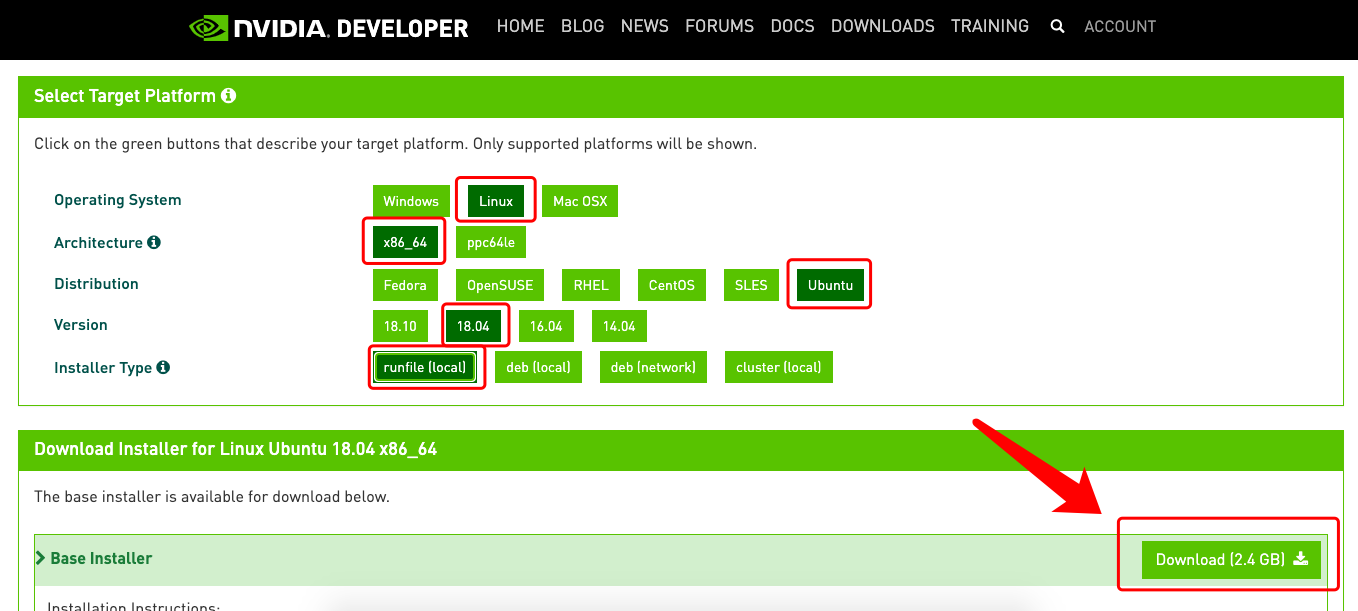Pick the RHEL distribution
Image resolution: width=1358 pixels, height=611 pixels.
click(x=591, y=285)
